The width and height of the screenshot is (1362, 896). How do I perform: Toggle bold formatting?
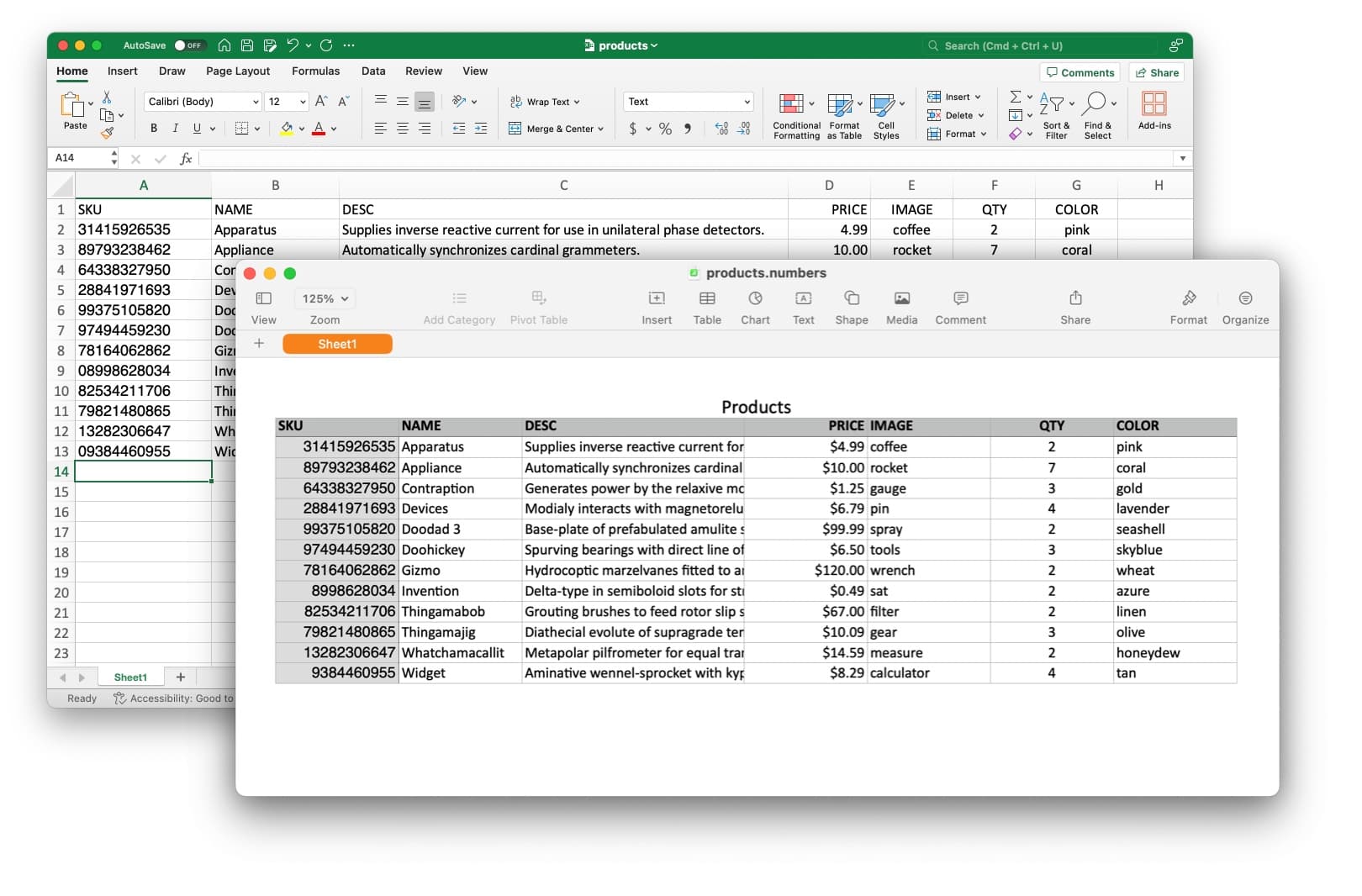153,128
